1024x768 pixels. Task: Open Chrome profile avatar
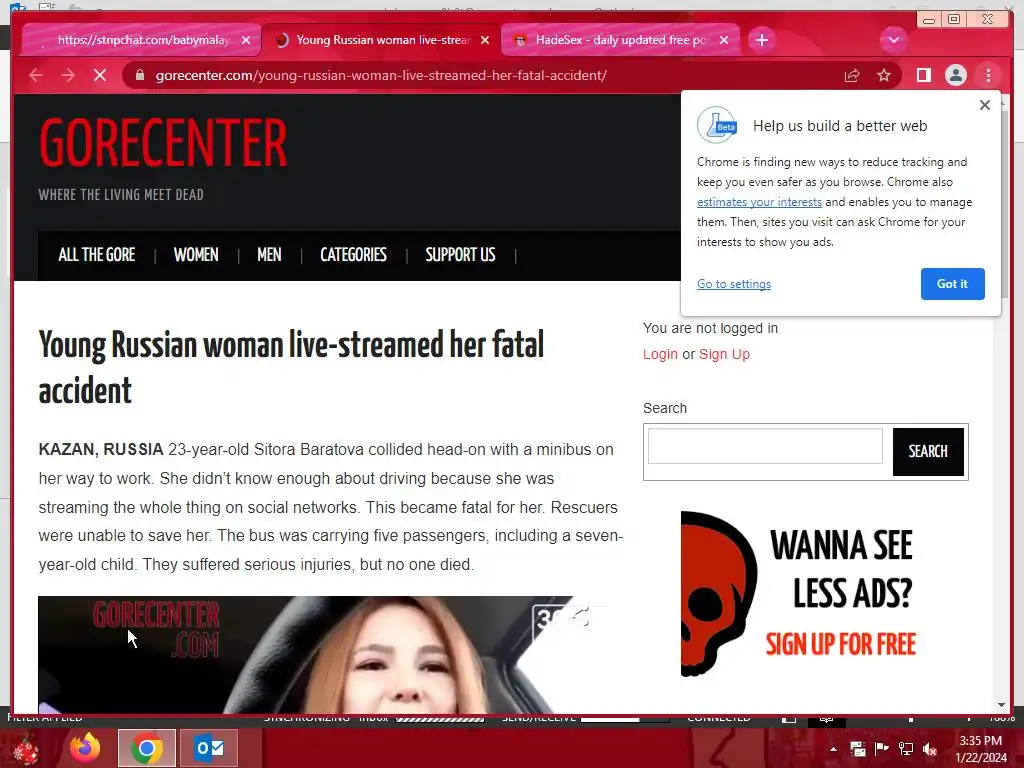(x=955, y=76)
